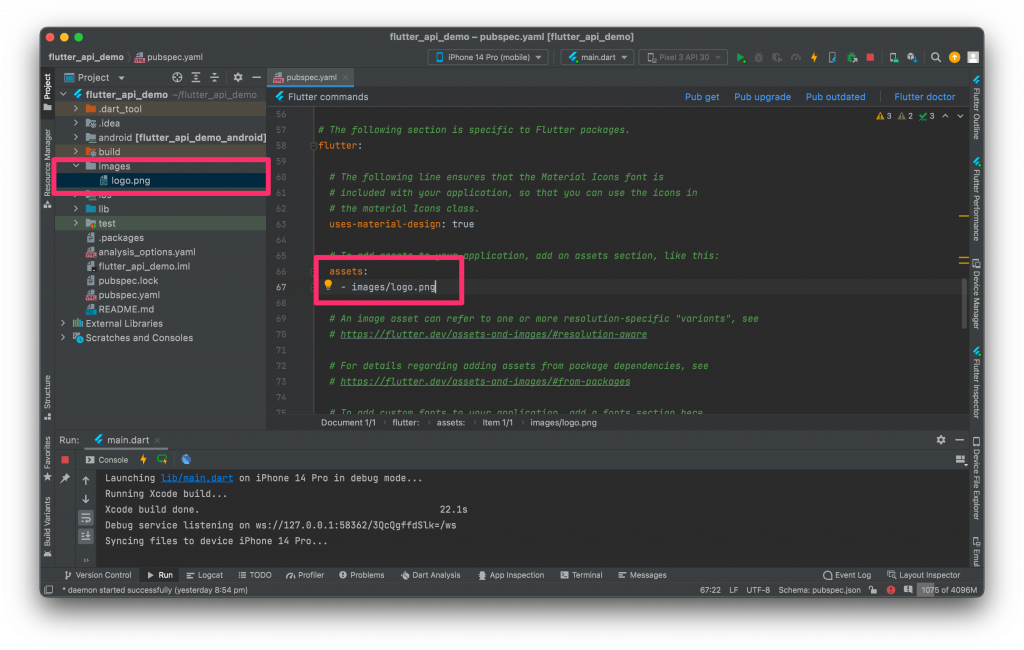Open the Flutter Inspector side panel
Image resolution: width=1024 pixels, height=650 pixels.
click(x=976, y=383)
